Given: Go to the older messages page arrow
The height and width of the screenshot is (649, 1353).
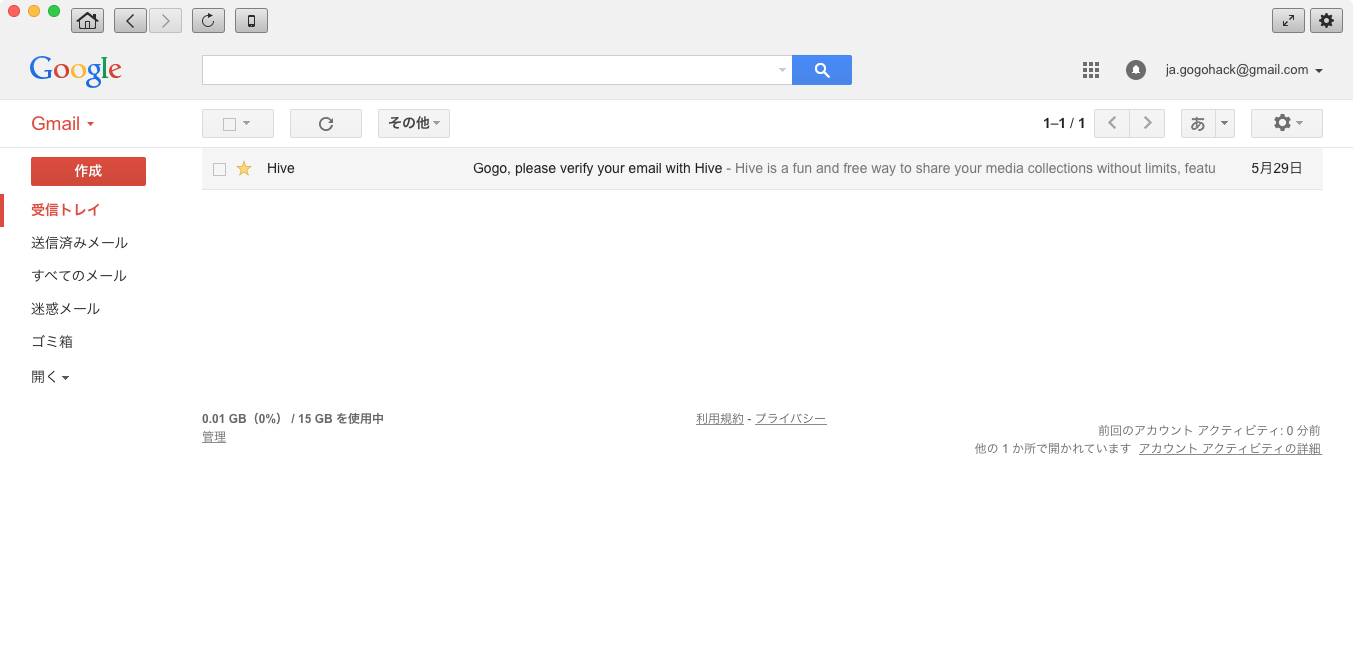Looking at the screenshot, I should pos(1147,123).
